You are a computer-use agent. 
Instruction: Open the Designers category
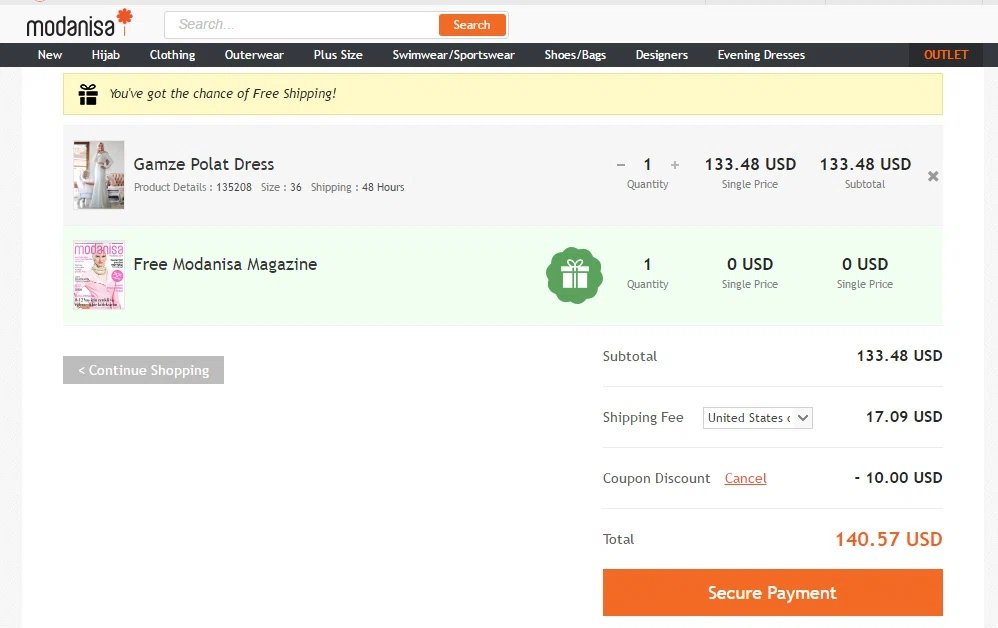(x=662, y=55)
